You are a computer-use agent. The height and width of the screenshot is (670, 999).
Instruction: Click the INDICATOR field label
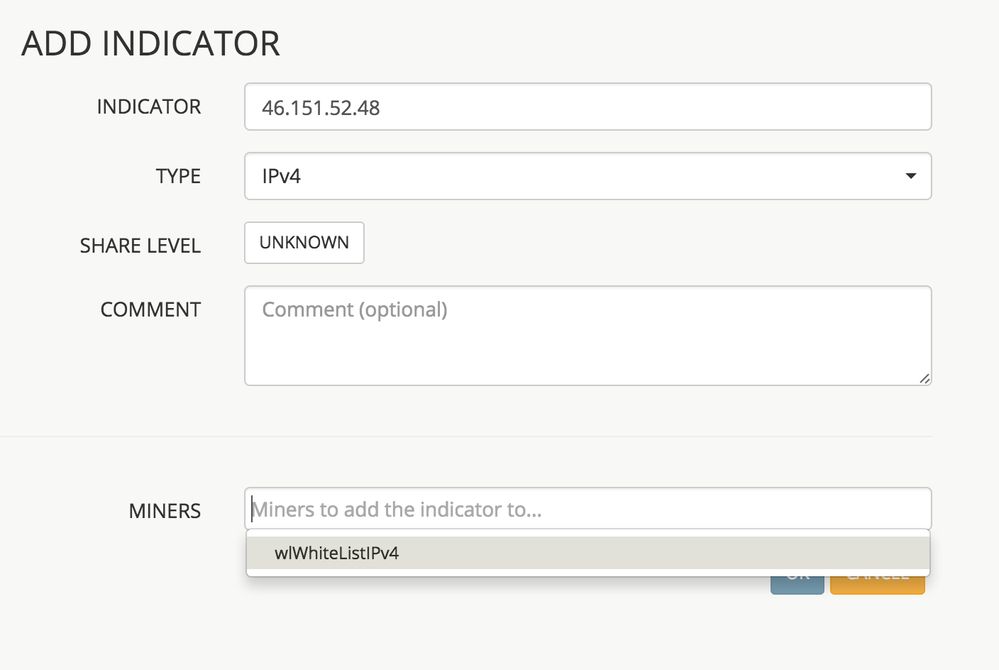tap(149, 106)
